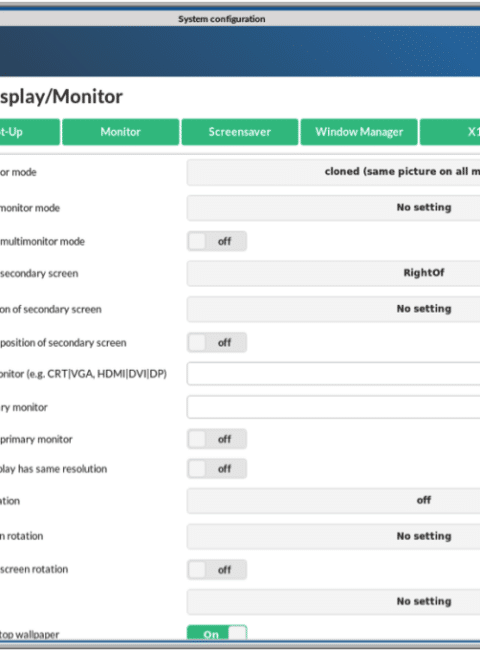Open the cut-off X11 tab

click(450, 132)
